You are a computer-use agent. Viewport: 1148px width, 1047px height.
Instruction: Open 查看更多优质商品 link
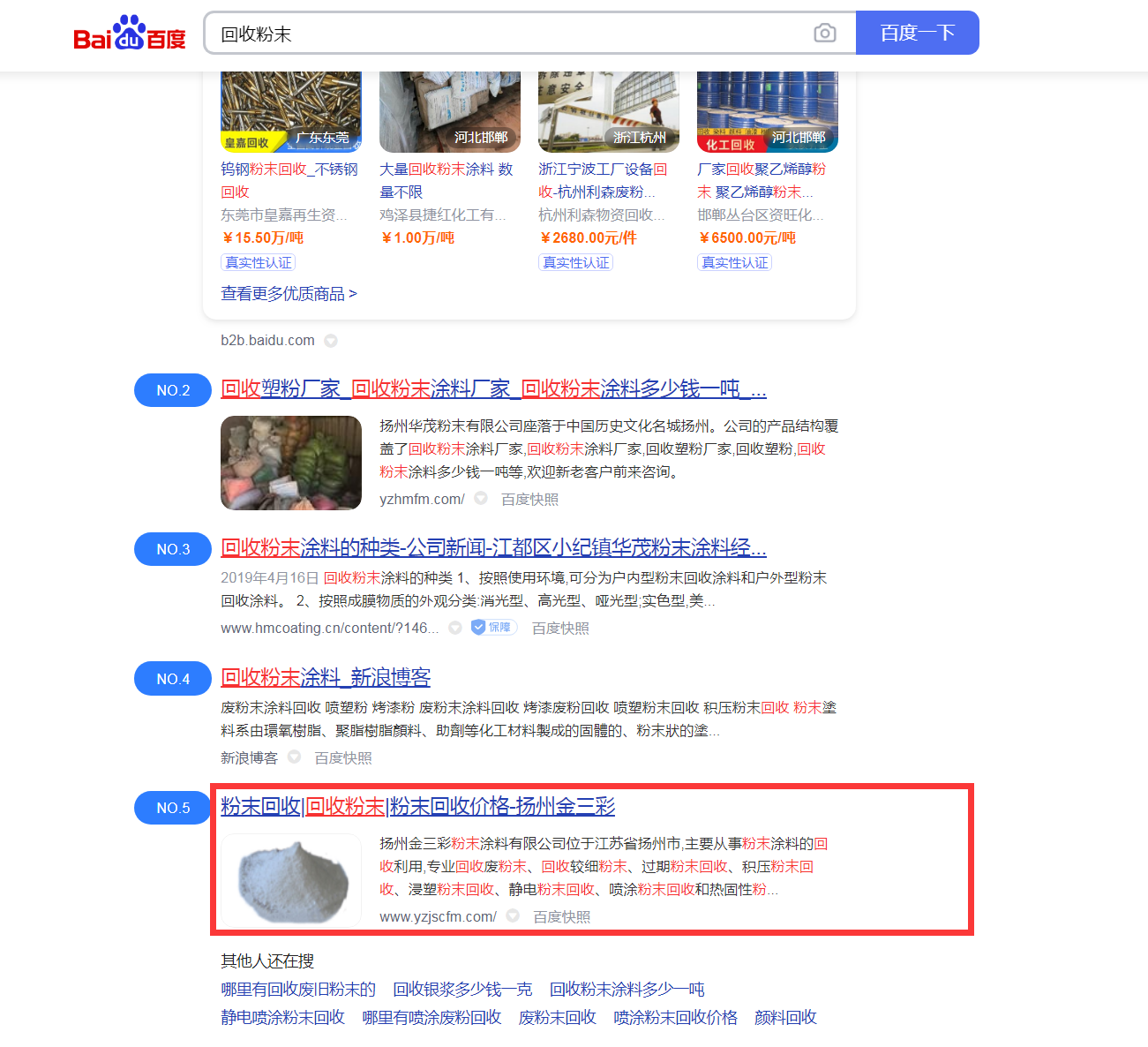(289, 294)
